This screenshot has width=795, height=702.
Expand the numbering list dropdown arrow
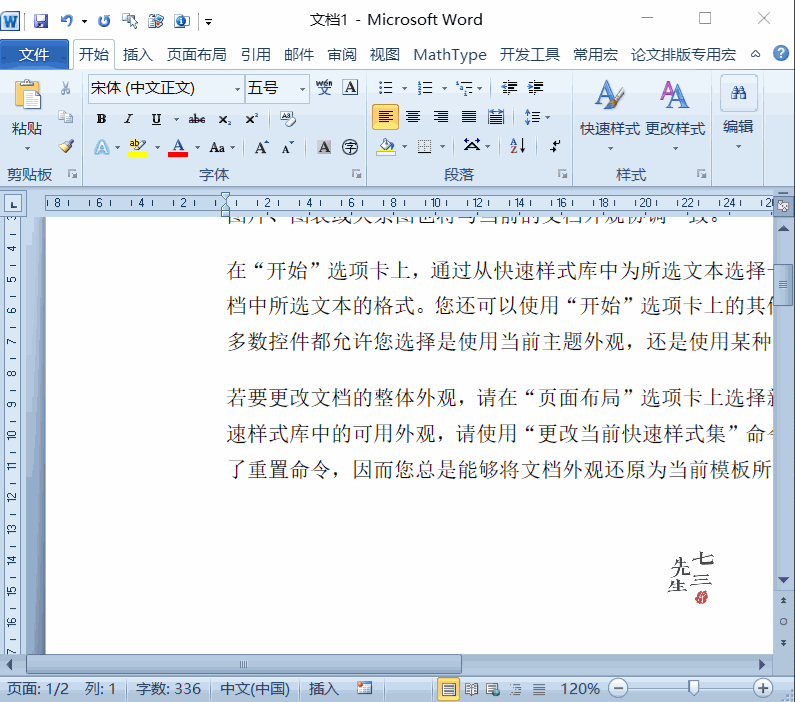click(444, 88)
